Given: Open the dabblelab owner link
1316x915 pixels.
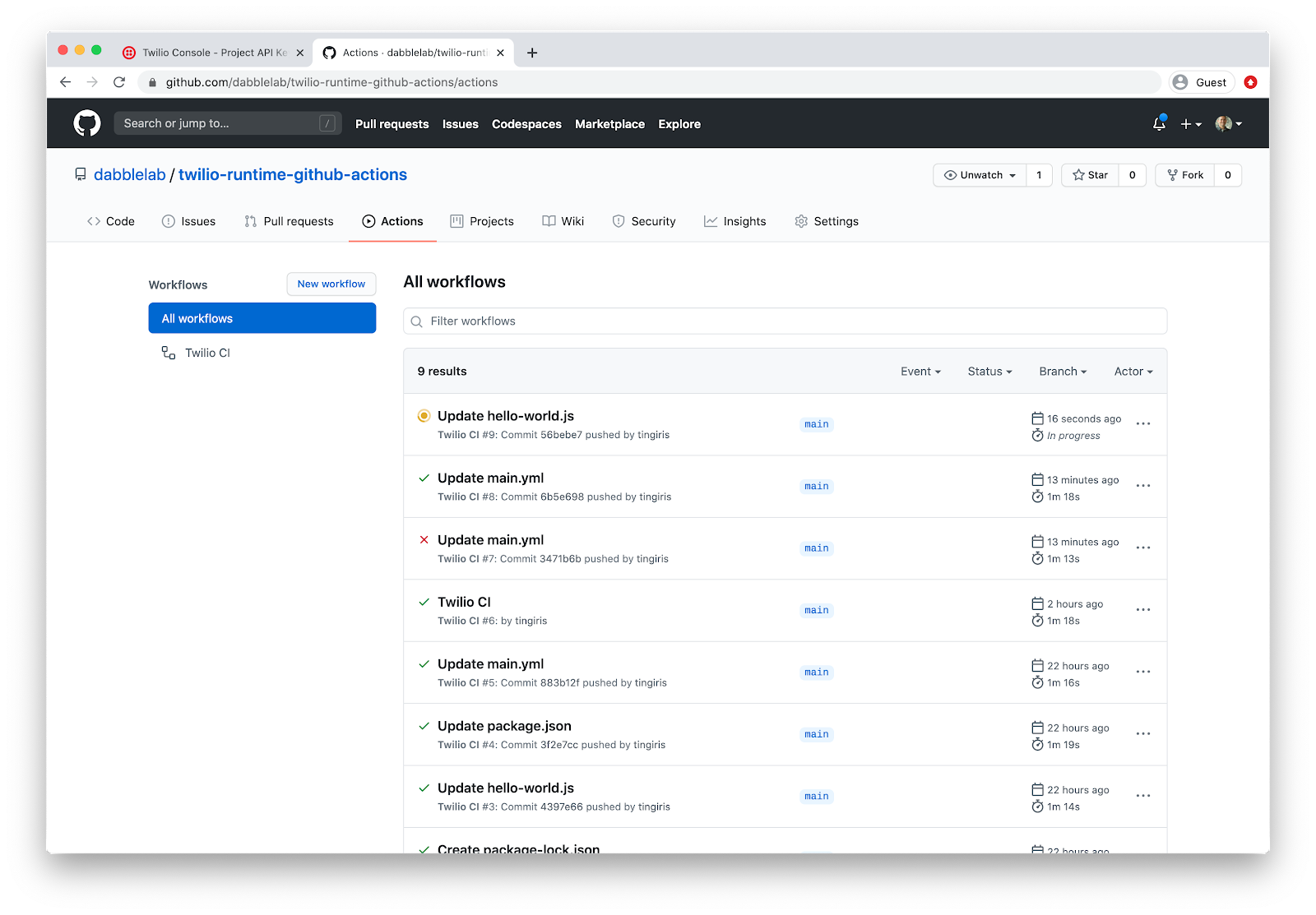Looking at the screenshot, I should (130, 174).
